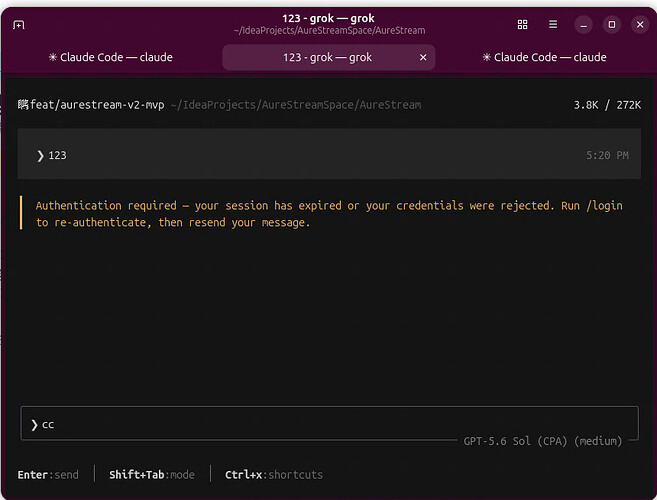Maximize the terminal window

612,25
